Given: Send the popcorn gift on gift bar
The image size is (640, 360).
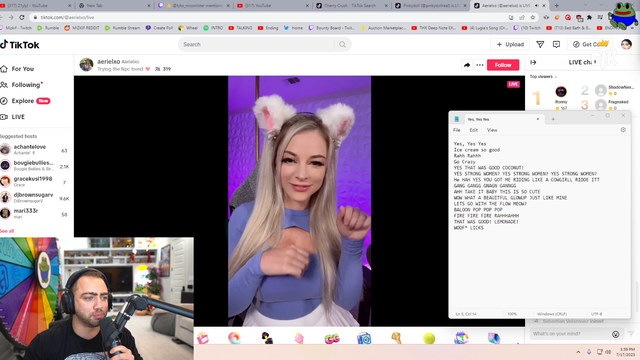Looking at the screenshot, I should point(202,338).
